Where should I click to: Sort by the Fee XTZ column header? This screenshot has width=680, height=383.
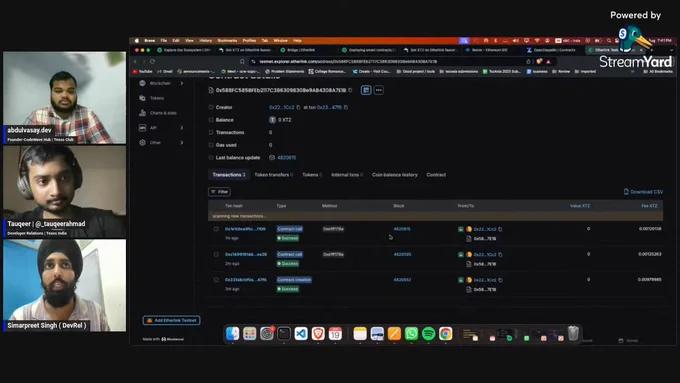click(649, 206)
